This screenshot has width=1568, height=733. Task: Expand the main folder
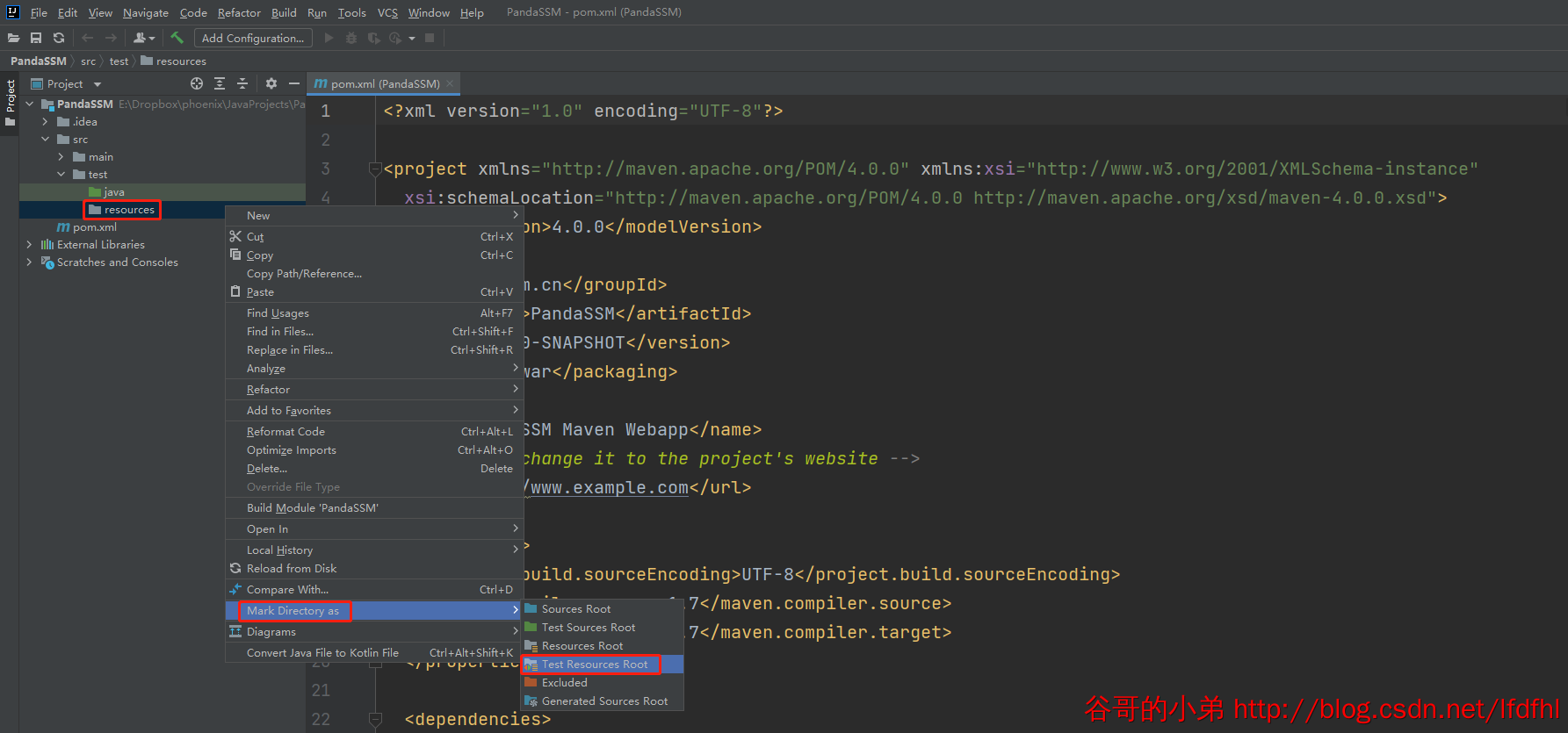(61, 156)
